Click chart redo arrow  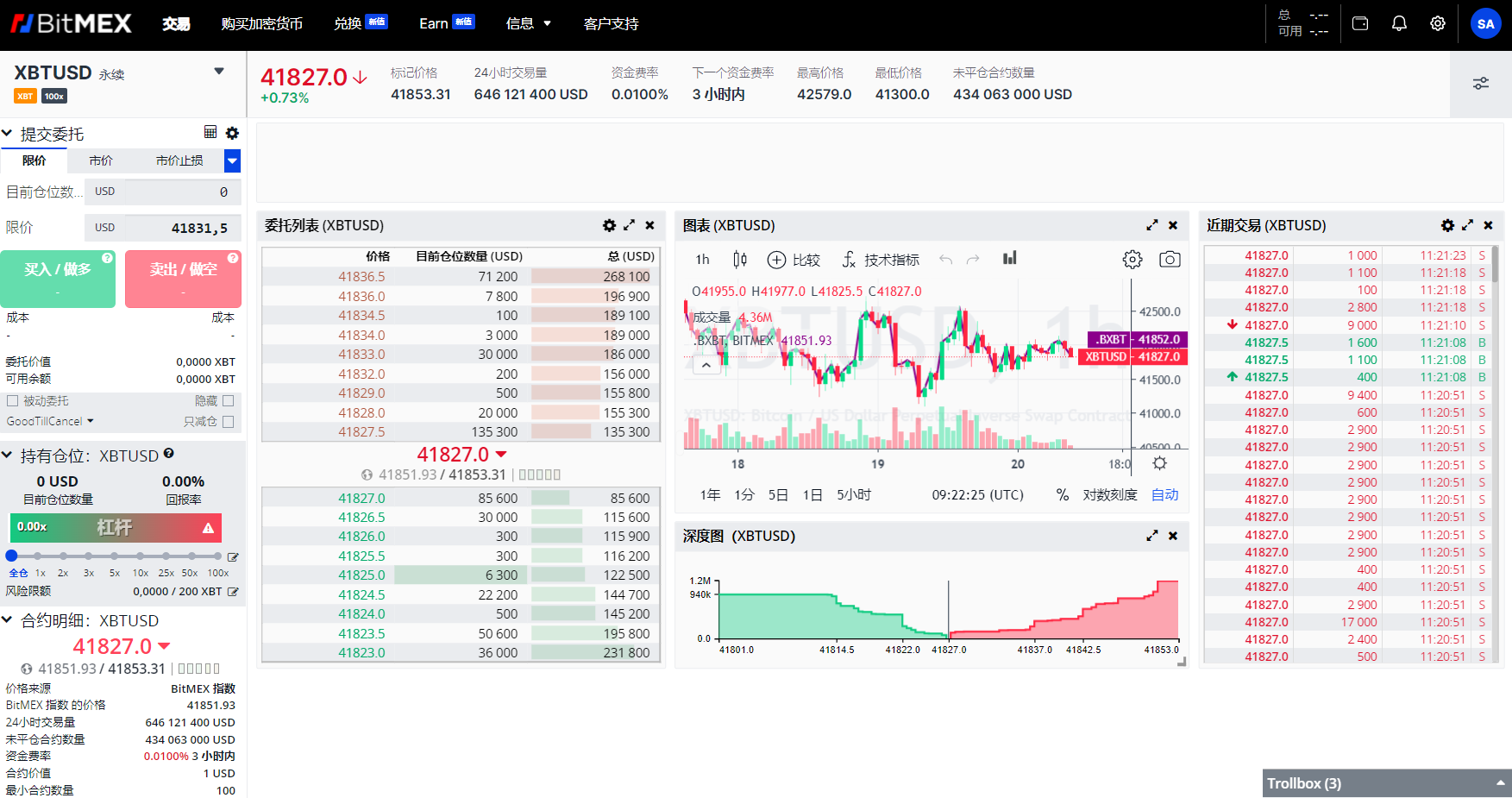click(x=973, y=260)
